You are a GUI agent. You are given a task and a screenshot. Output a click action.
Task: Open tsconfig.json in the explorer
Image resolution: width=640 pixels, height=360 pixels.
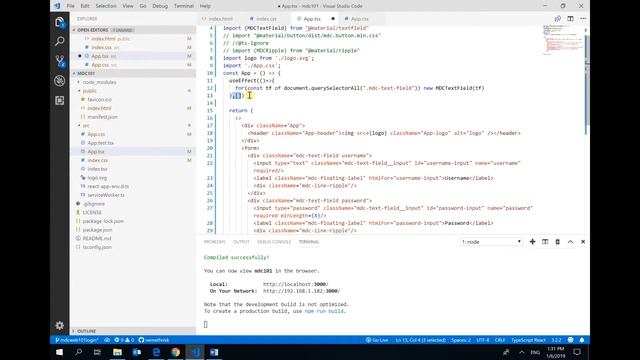pos(97,247)
